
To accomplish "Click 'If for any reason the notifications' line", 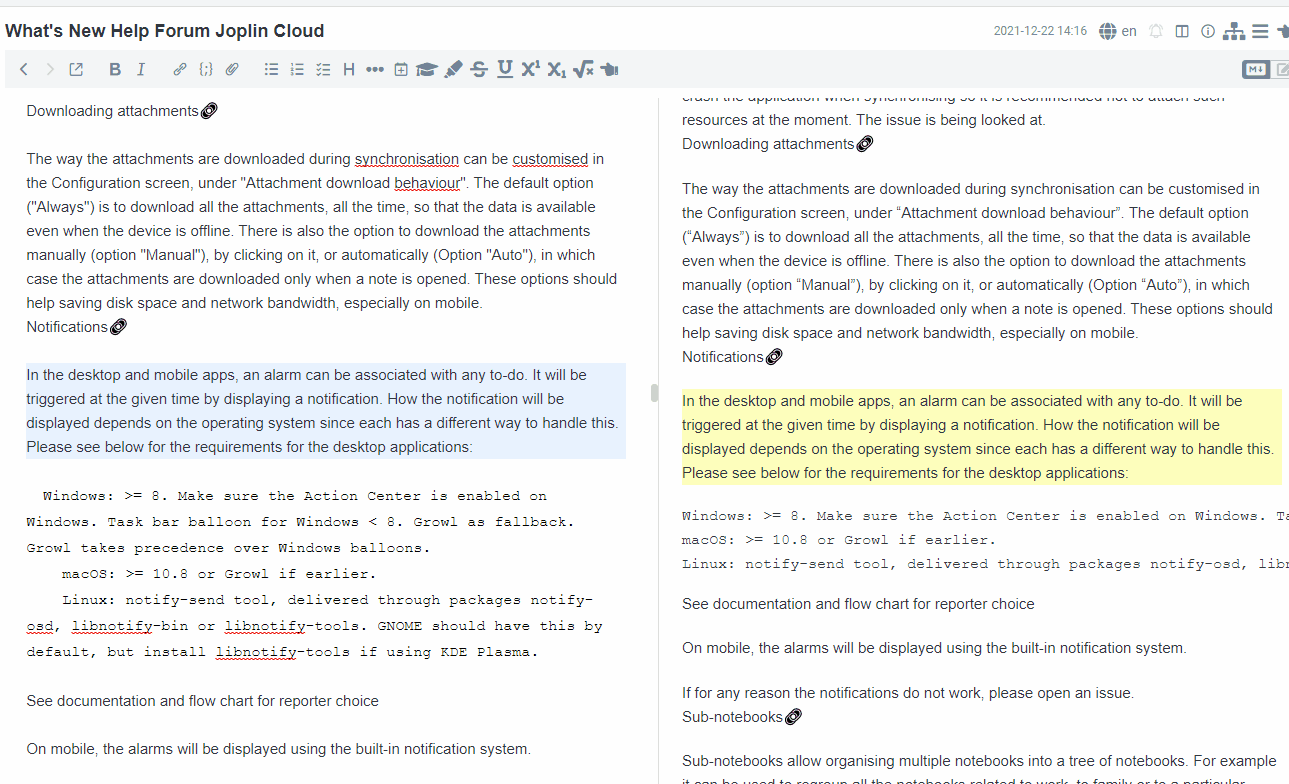I will coord(908,693).
